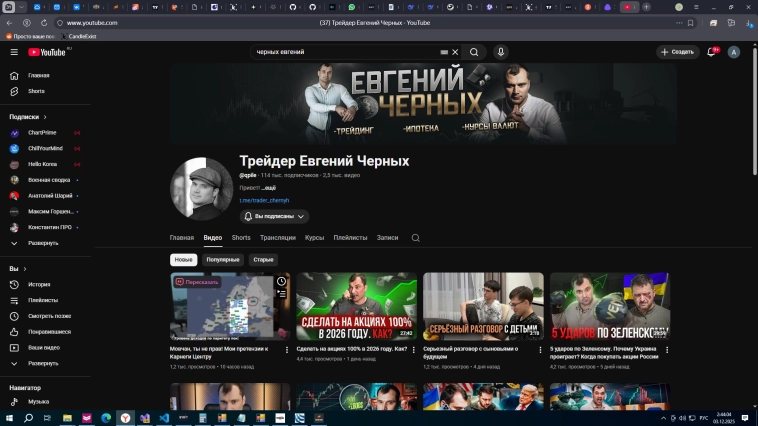Open Плейлисты in the sidebar
Viewport: 758px width, 426px height.
pyautogui.click(x=45, y=300)
